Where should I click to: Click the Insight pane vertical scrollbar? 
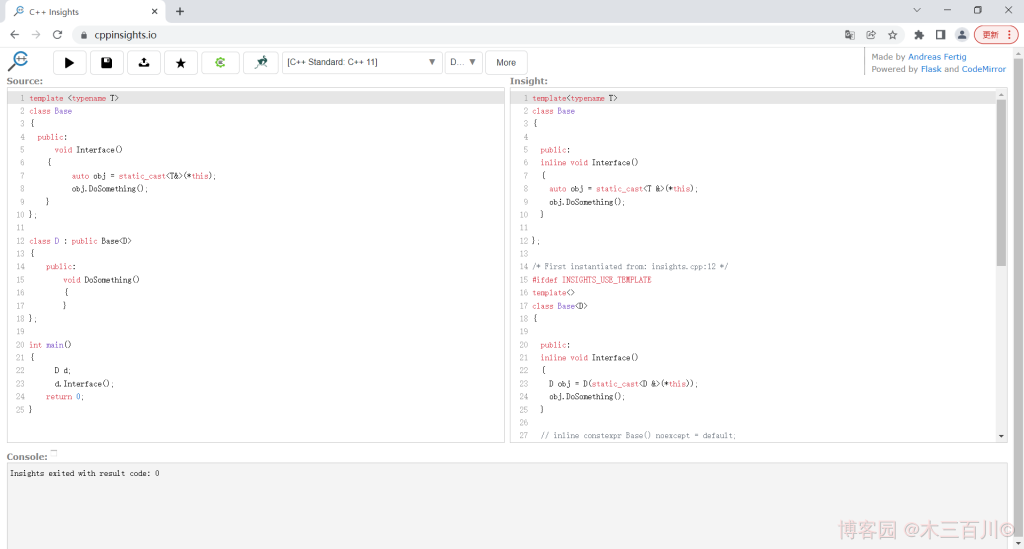point(1002,180)
